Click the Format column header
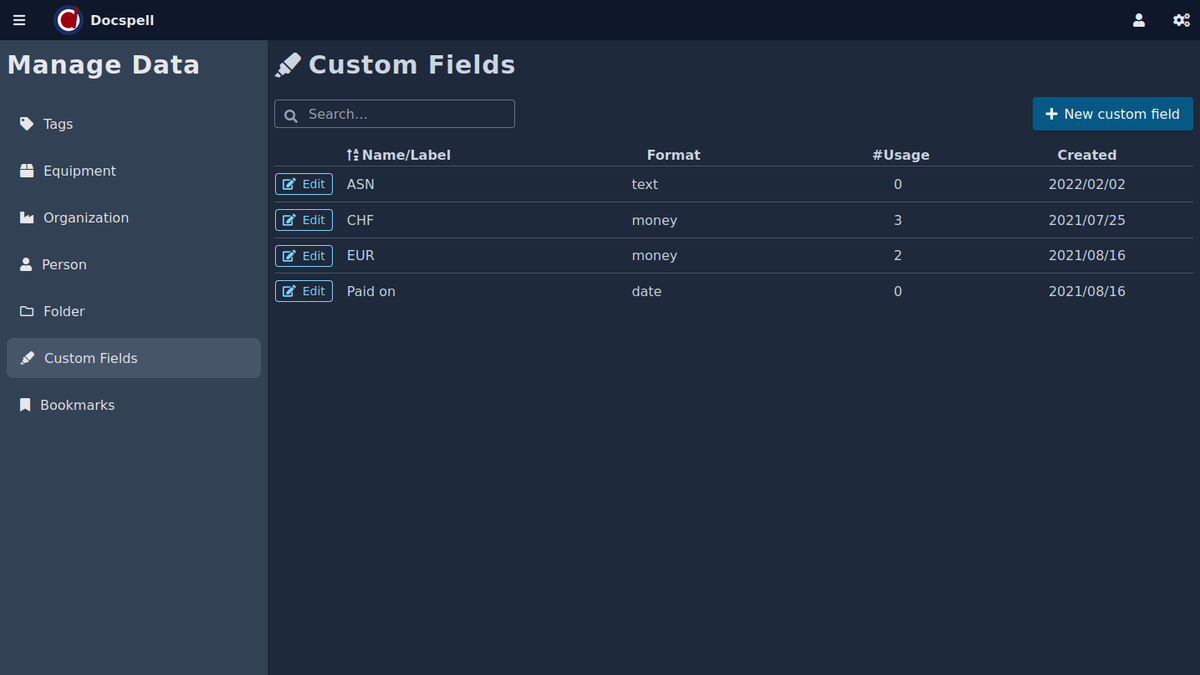 pyautogui.click(x=673, y=155)
